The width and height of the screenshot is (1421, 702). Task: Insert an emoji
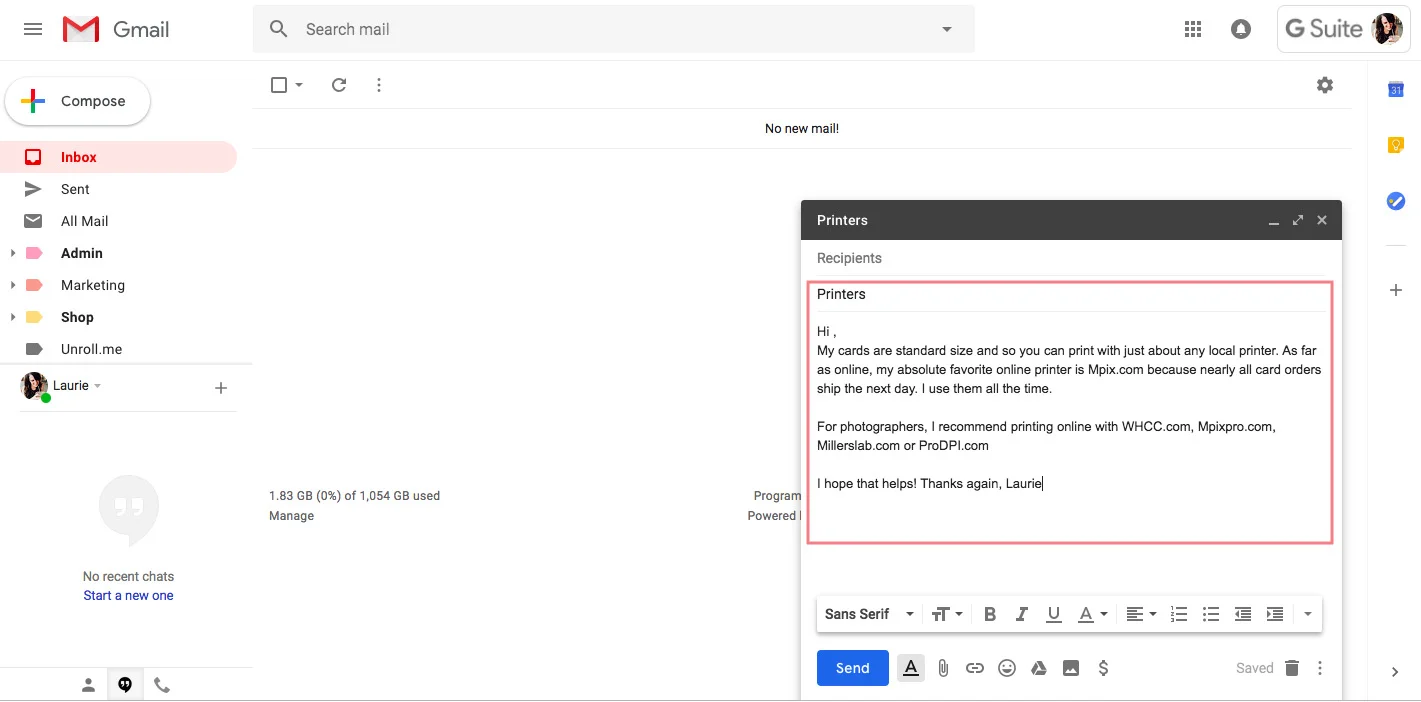click(1007, 668)
